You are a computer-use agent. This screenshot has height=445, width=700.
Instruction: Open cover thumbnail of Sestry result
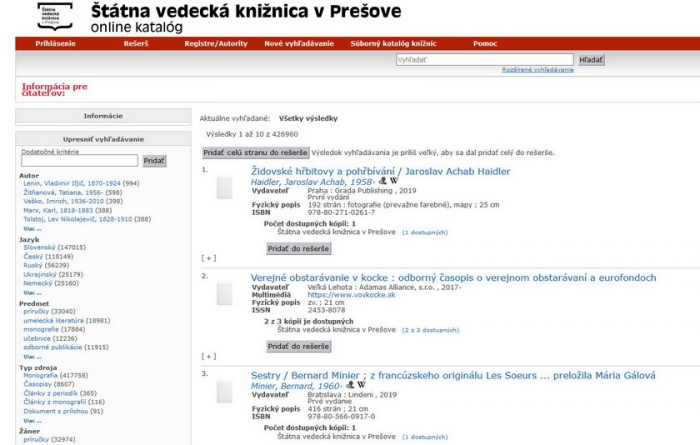click(225, 392)
